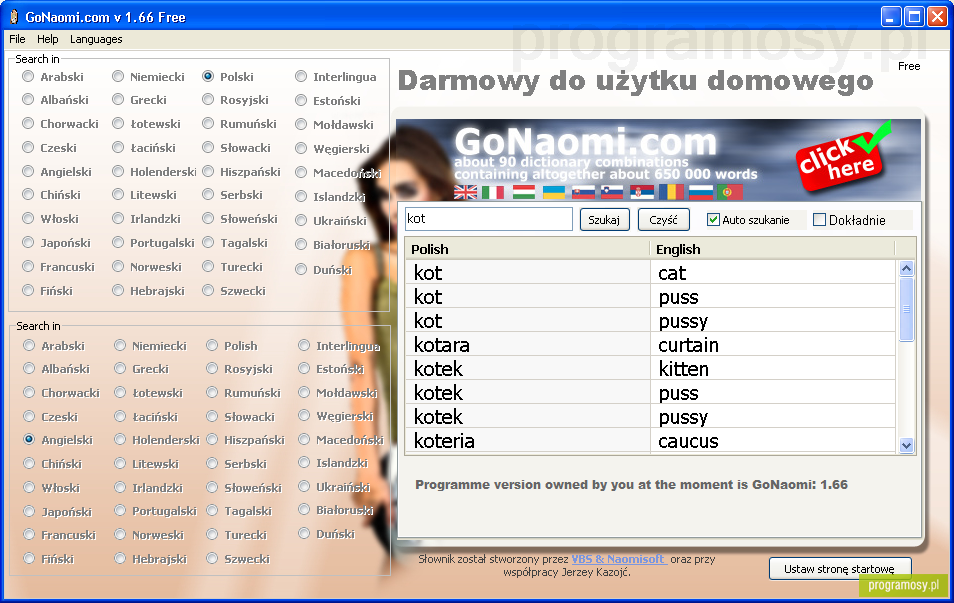Click the Szukaj search button
This screenshot has height=603, width=954.
(x=604, y=220)
